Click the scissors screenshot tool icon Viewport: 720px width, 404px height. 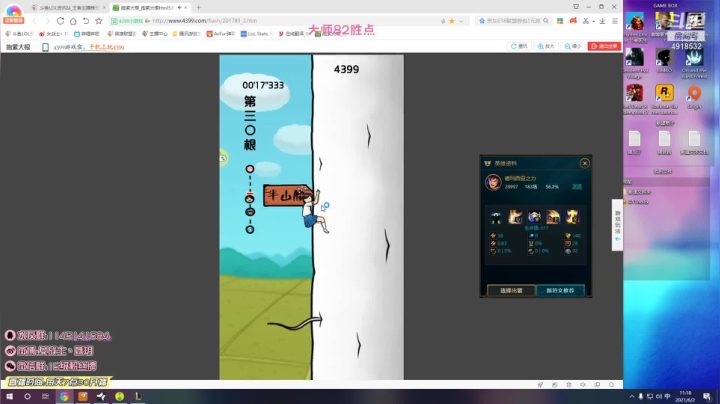coord(585,21)
